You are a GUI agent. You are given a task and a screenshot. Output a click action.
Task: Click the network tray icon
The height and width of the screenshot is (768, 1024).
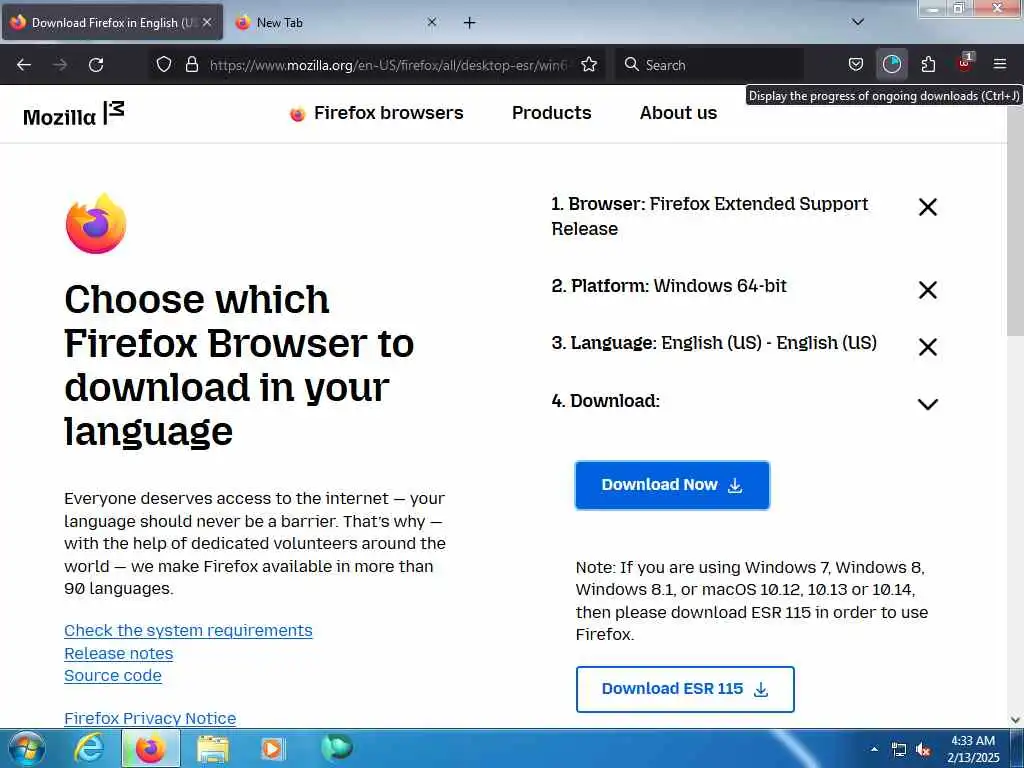(899, 750)
